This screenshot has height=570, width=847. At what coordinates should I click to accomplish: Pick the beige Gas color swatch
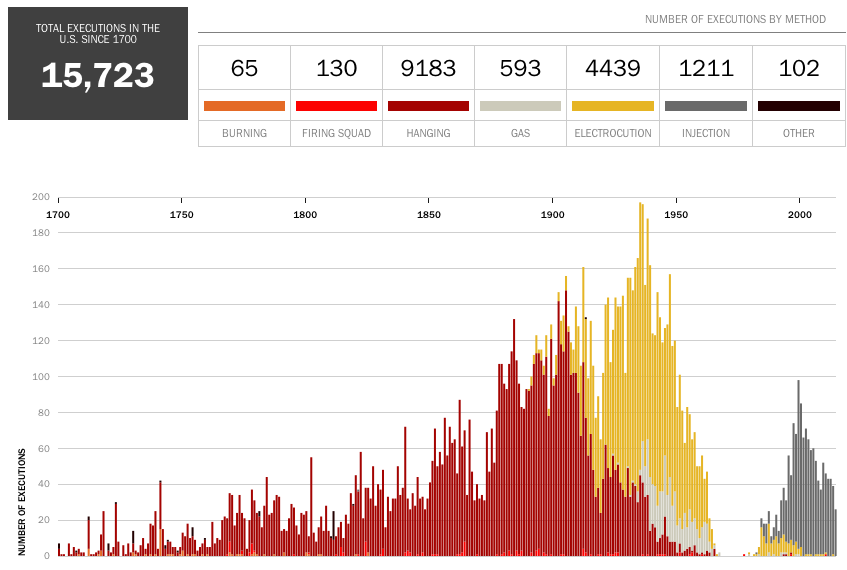(x=520, y=106)
